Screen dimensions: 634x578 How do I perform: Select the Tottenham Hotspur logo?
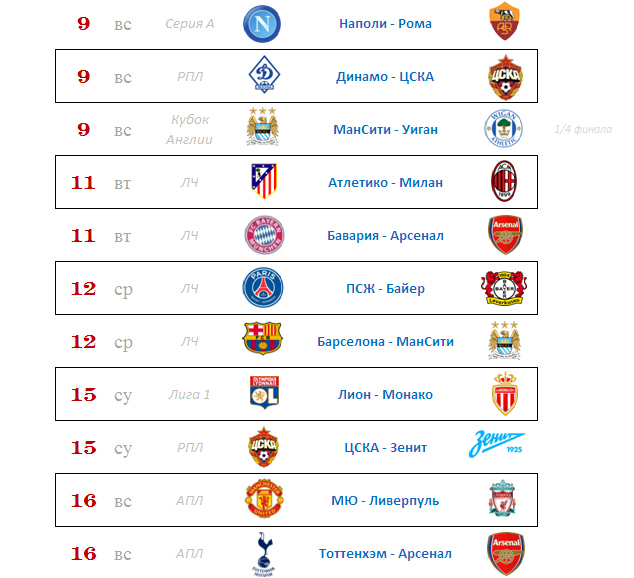[x=262, y=554]
